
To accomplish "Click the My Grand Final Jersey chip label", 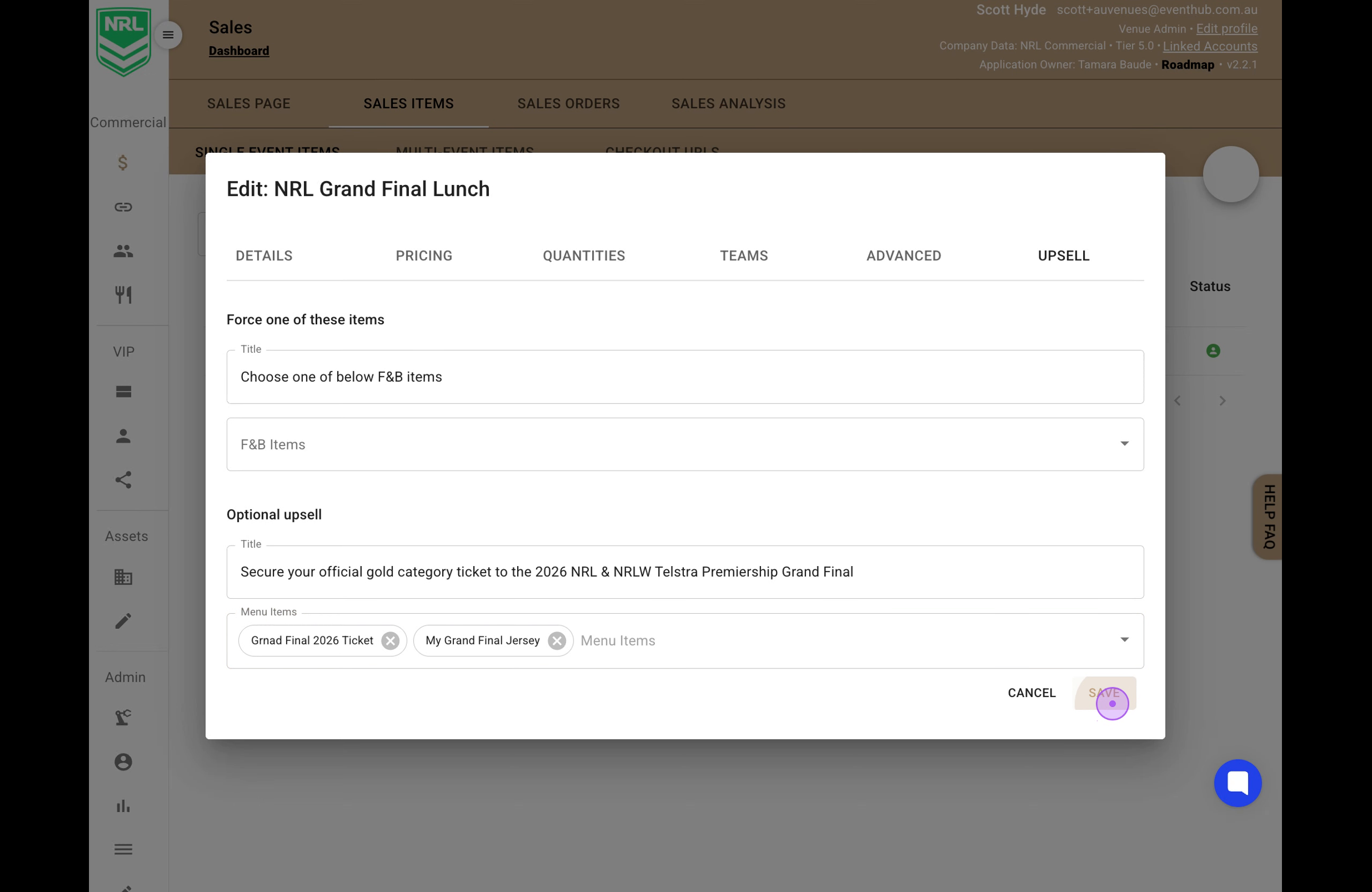I will coord(482,641).
